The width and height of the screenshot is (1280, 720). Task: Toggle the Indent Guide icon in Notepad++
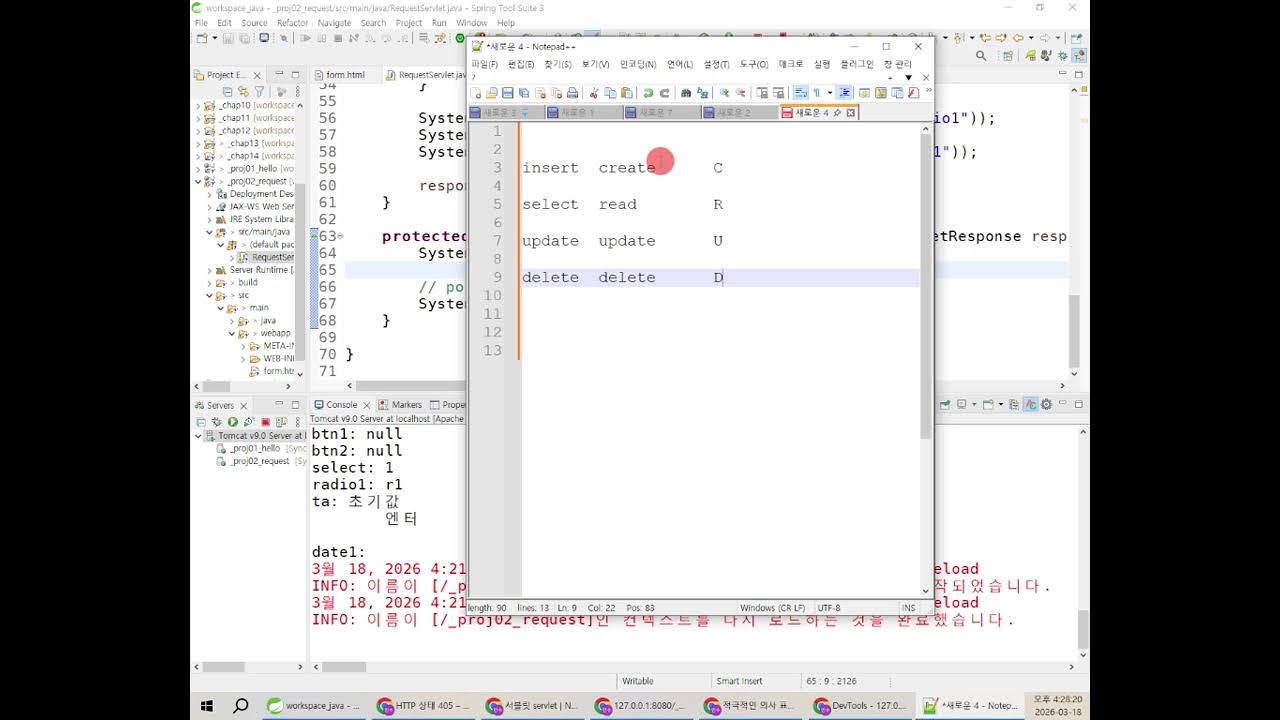tap(845, 93)
